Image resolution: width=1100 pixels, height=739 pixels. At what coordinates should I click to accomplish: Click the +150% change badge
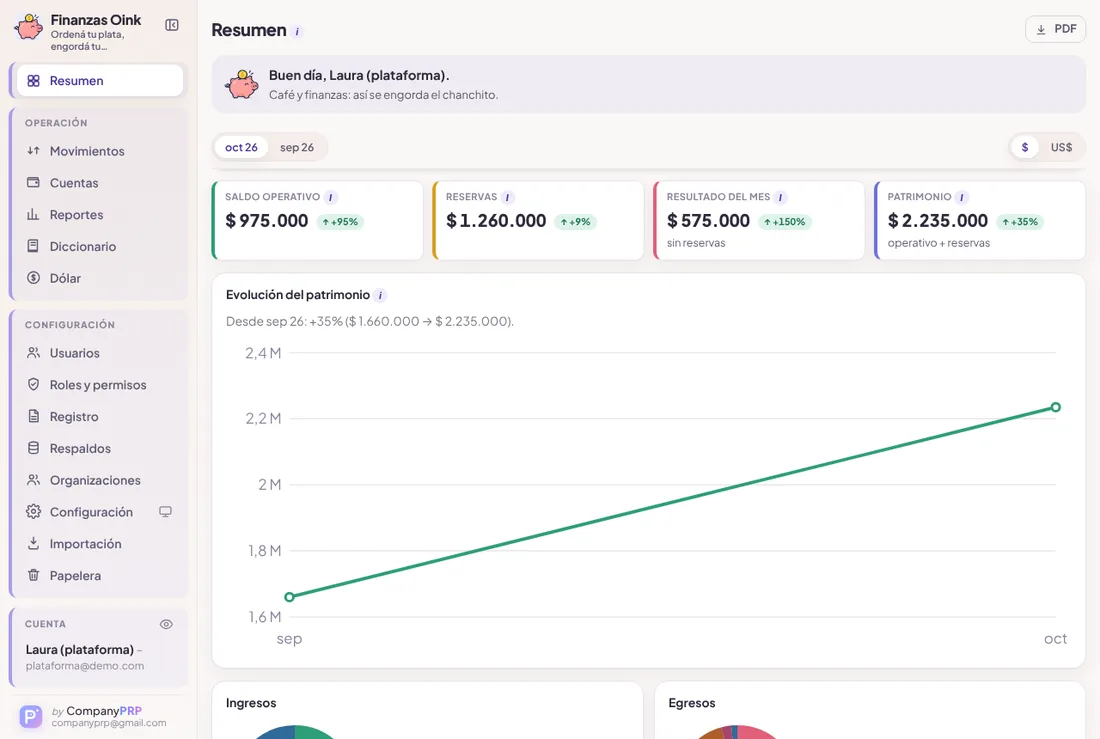click(x=784, y=222)
